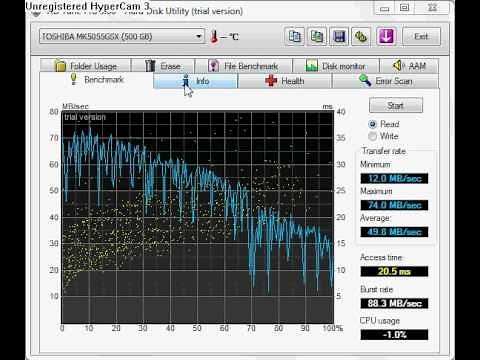Click the Folder Usage tab folder icon

(x=60, y=66)
